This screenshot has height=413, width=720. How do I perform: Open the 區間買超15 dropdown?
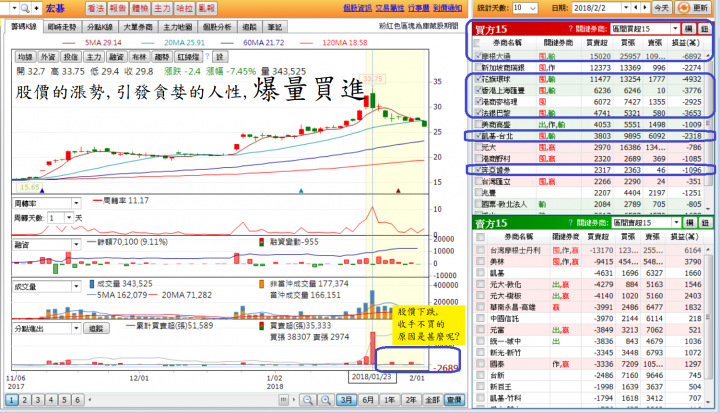pos(675,29)
